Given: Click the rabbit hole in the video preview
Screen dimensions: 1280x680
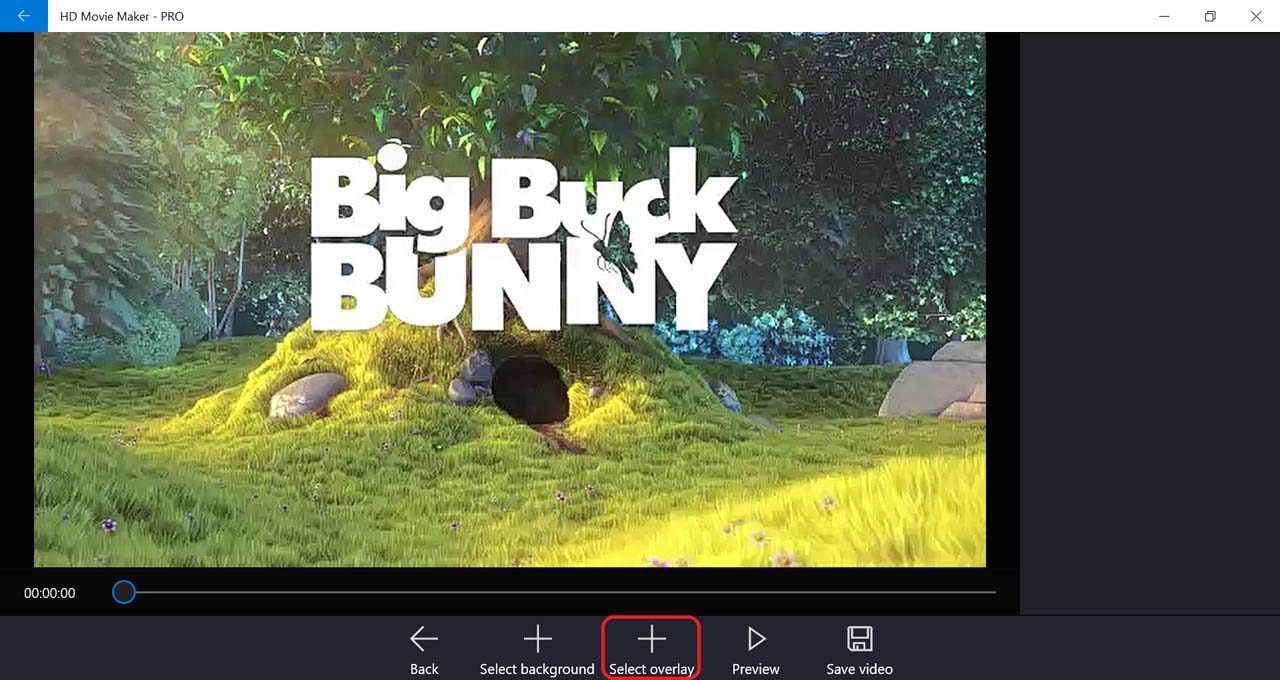Looking at the screenshot, I should (x=529, y=390).
